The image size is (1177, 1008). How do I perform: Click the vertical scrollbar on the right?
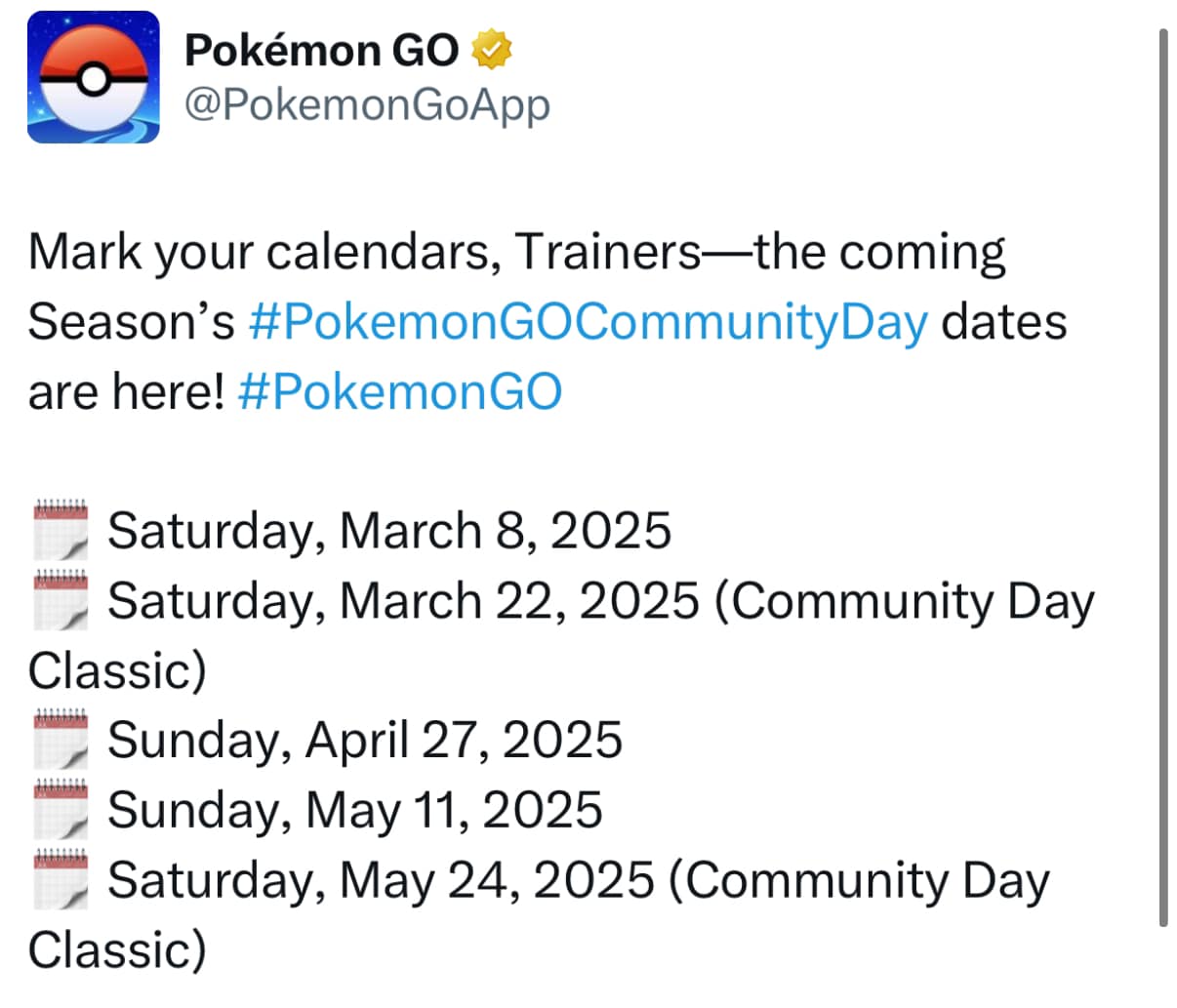click(1162, 478)
